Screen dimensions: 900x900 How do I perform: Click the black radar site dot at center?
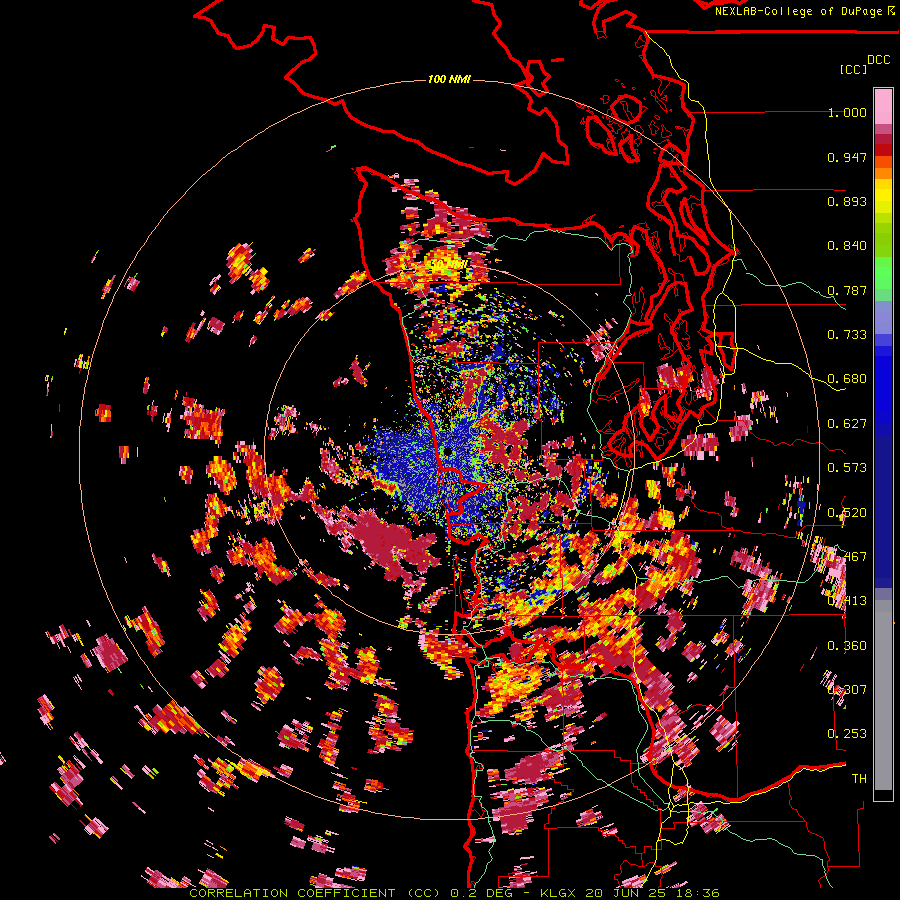coord(447,452)
